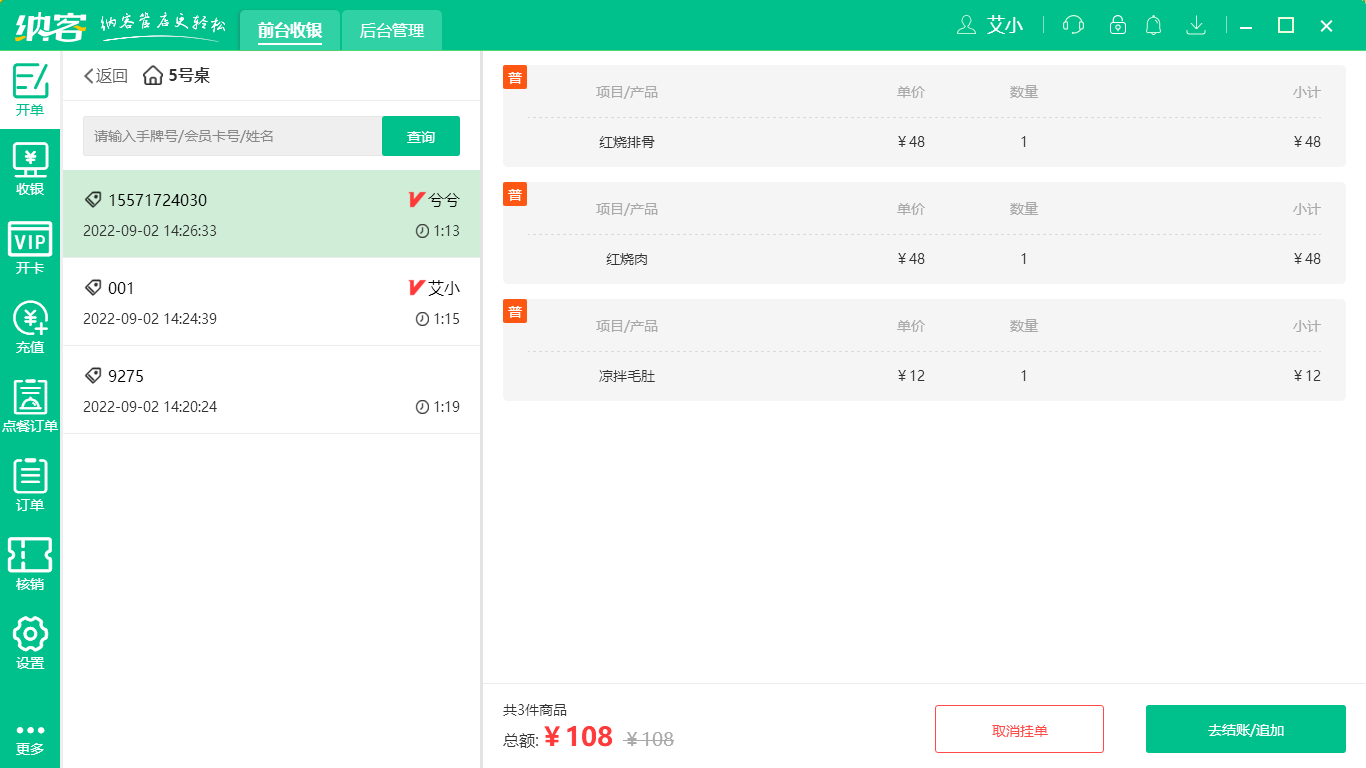Click the lock screen icon
Viewport: 1366px width, 768px height.
coord(1118,25)
